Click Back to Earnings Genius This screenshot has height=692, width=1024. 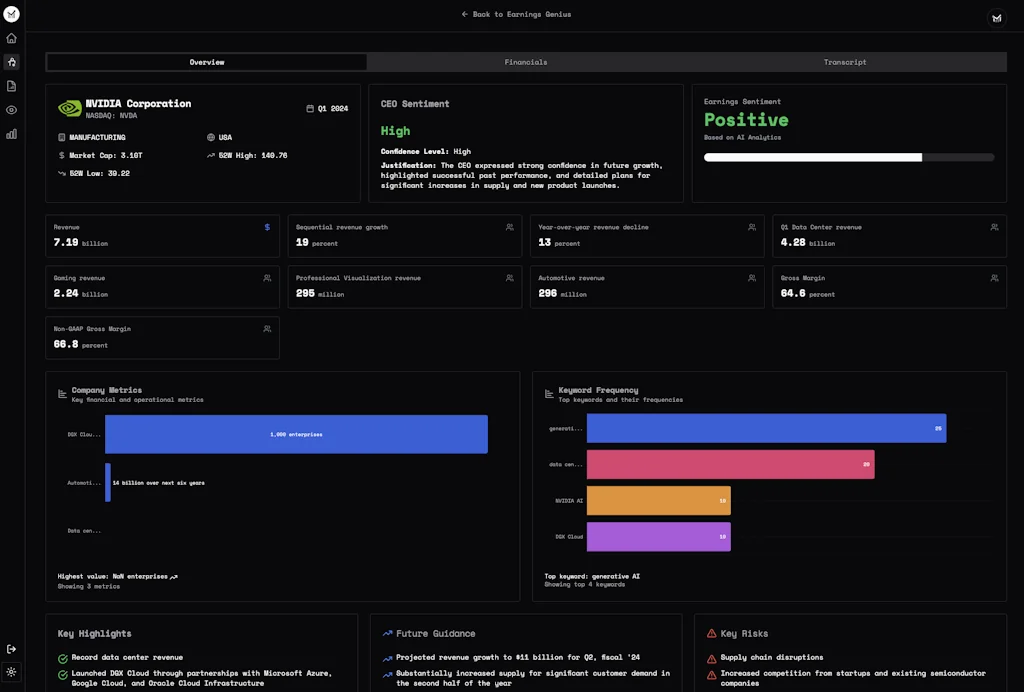pyautogui.click(x=515, y=14)
